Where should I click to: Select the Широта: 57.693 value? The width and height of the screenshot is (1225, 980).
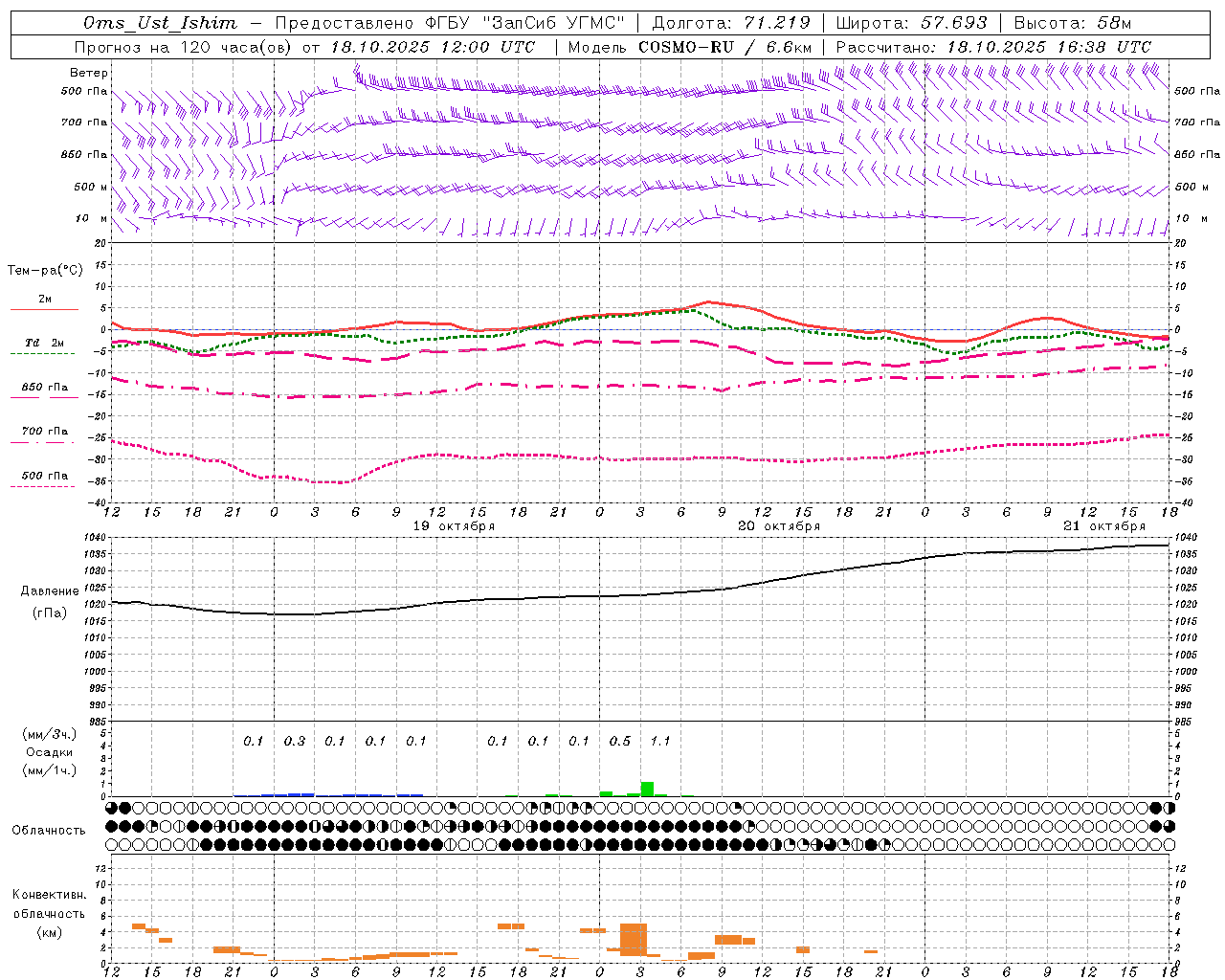(x=911, y=22)
